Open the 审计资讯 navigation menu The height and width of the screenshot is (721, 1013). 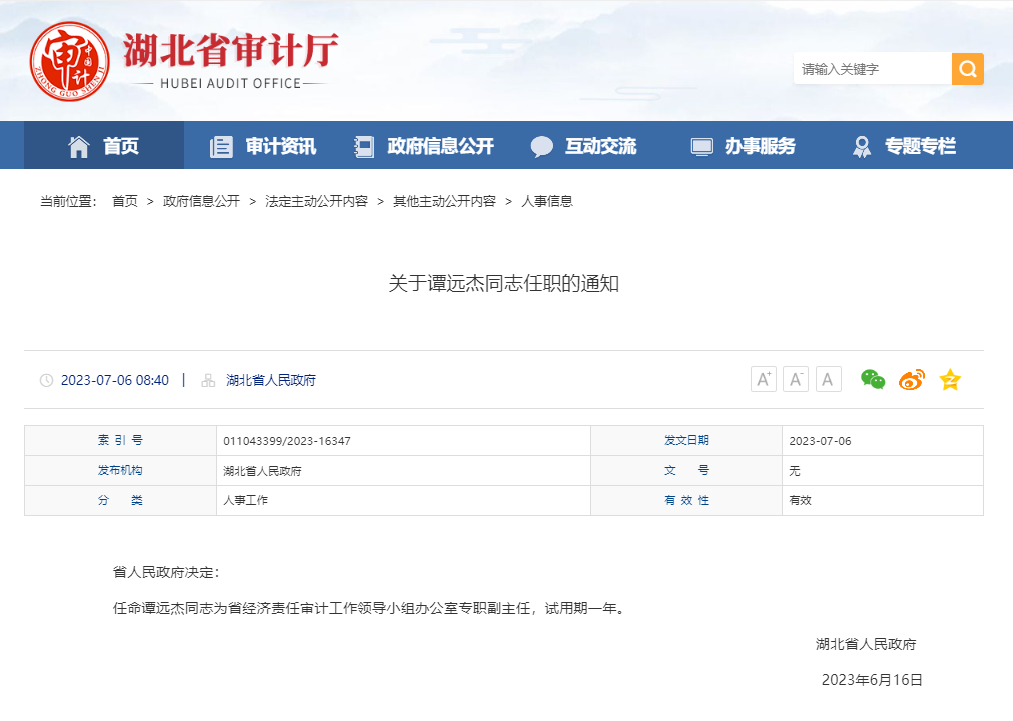pyautogui.click(x=279, y=145)
